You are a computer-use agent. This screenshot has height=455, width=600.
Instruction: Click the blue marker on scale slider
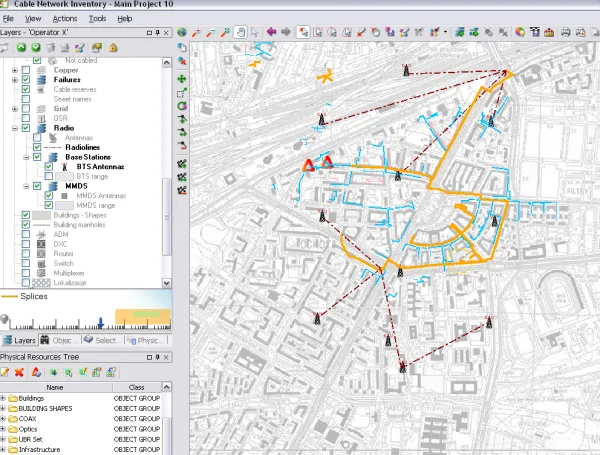(x=99, y=322)
